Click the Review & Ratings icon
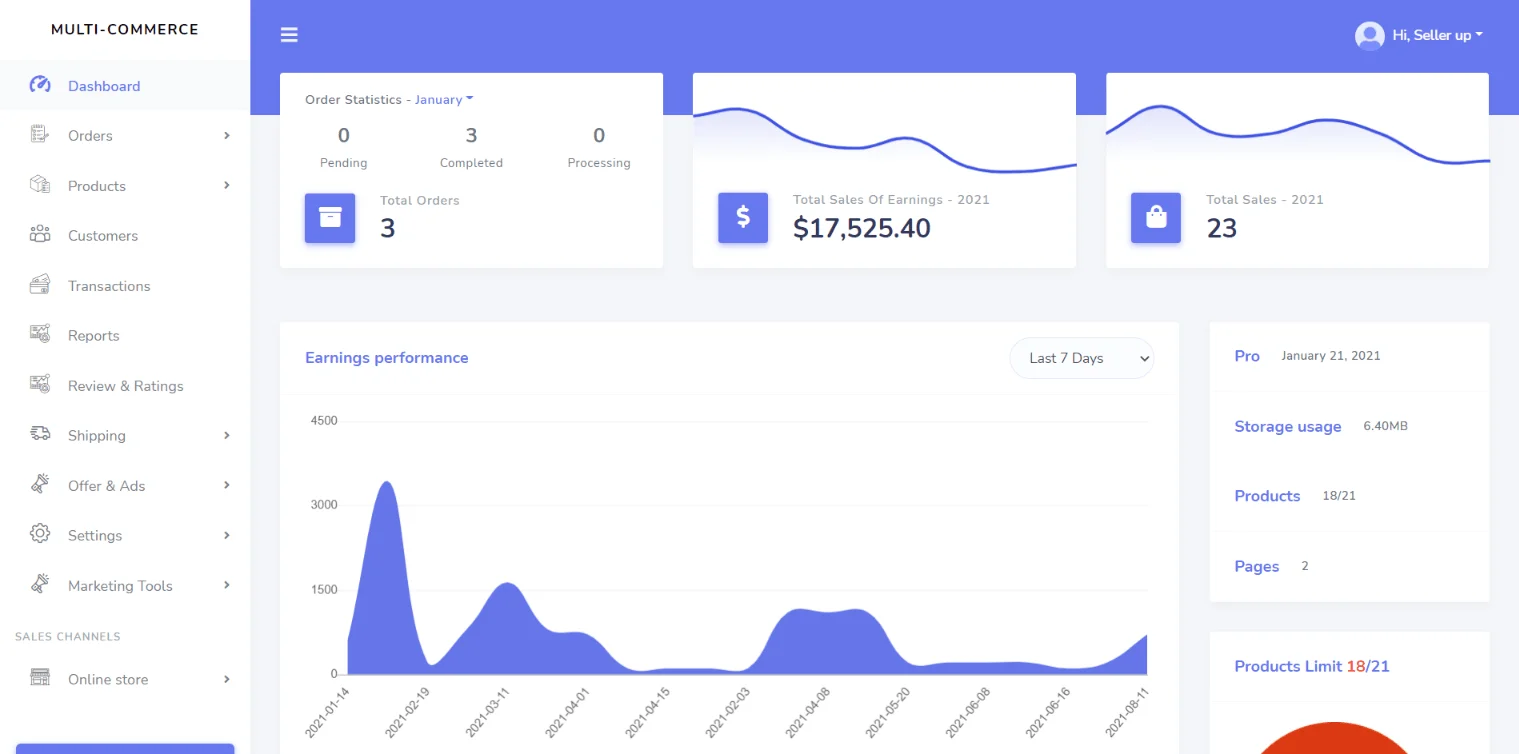 pos(40,384)
